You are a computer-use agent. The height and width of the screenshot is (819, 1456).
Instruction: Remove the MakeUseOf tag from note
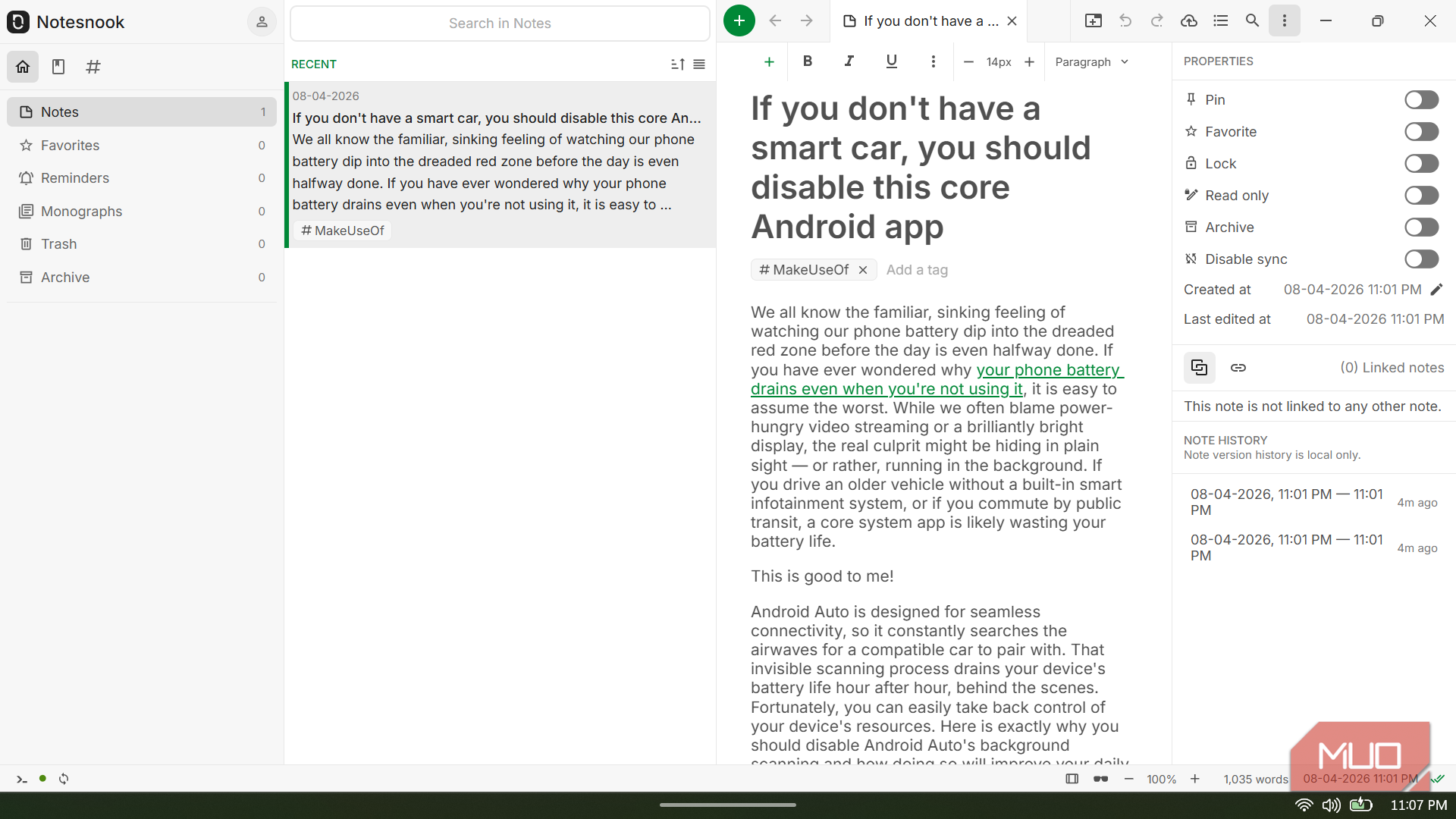(x=863, y=270)
